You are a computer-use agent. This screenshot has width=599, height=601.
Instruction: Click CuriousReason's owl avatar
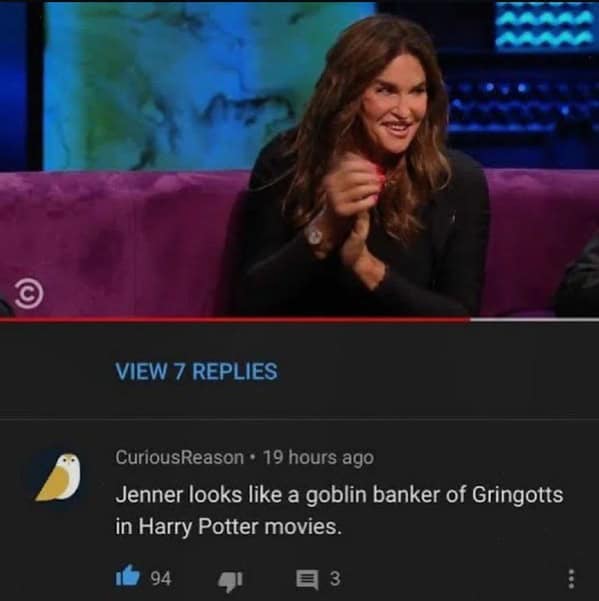click(x=59, y=477)
